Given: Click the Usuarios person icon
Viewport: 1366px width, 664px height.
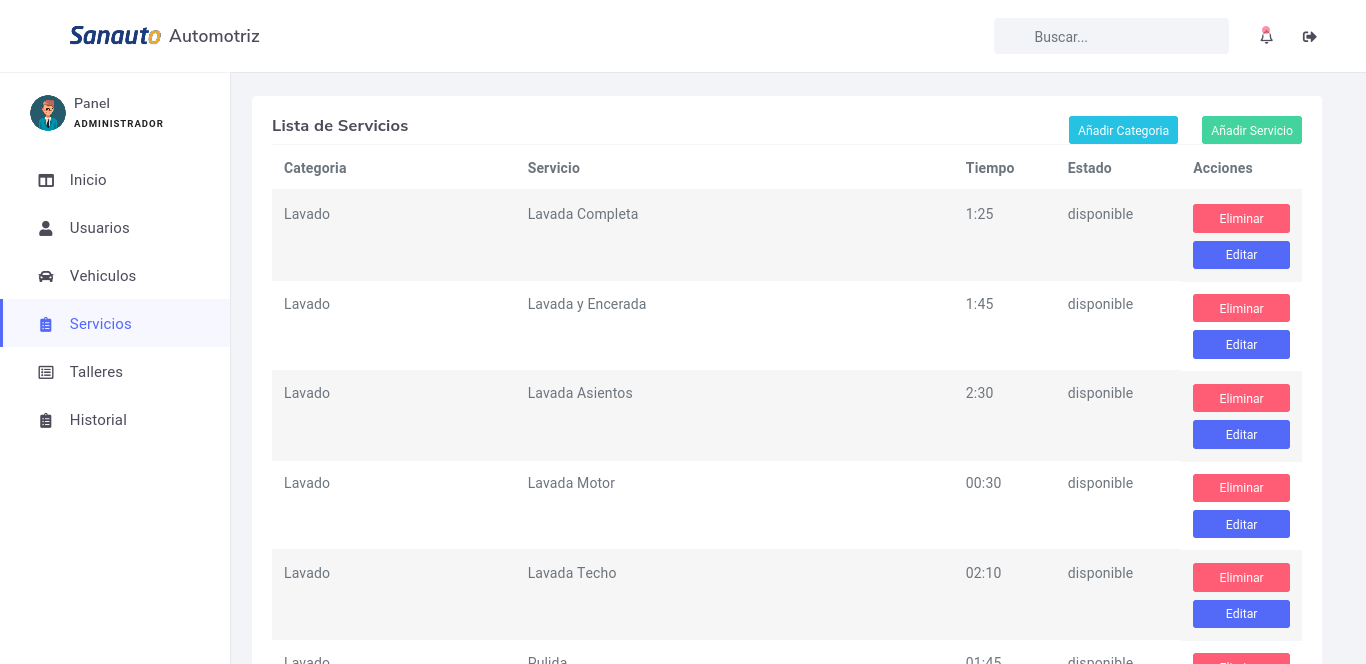Looking at the screenshot, I should click(46, 228).
